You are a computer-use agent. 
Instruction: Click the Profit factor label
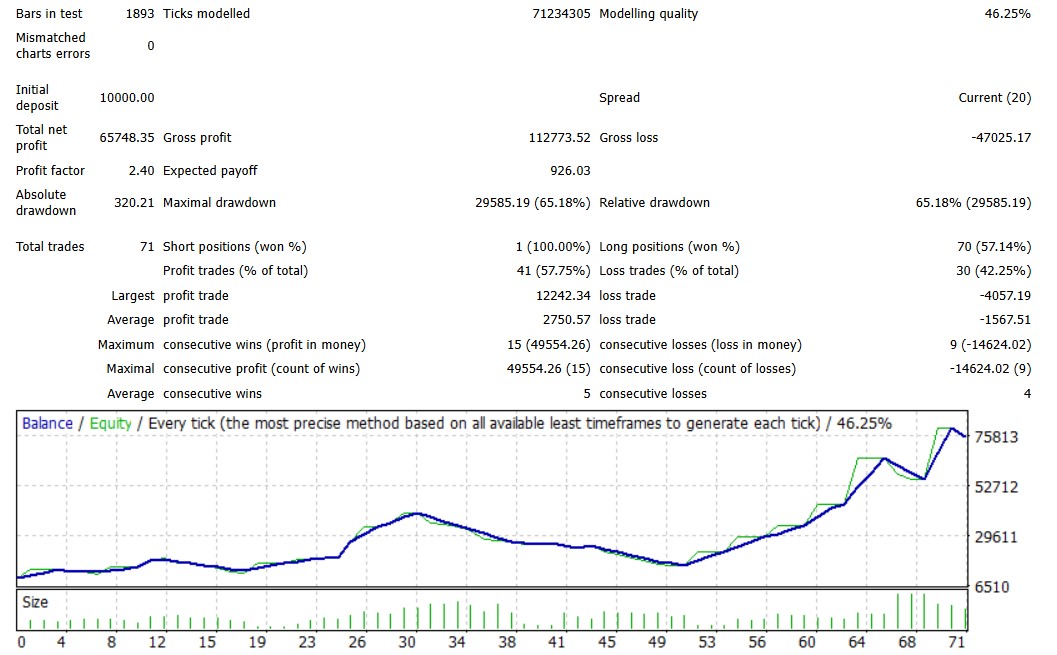51,170
